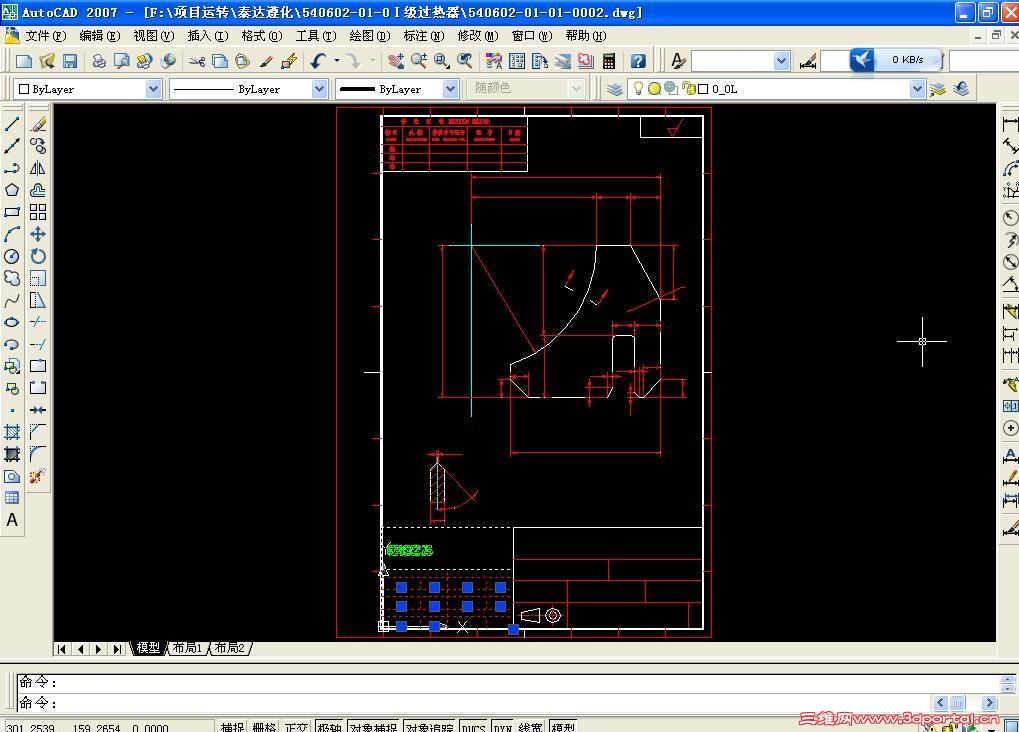Toggle the 对象捕捉 object snap

click(x=374, y=727)
